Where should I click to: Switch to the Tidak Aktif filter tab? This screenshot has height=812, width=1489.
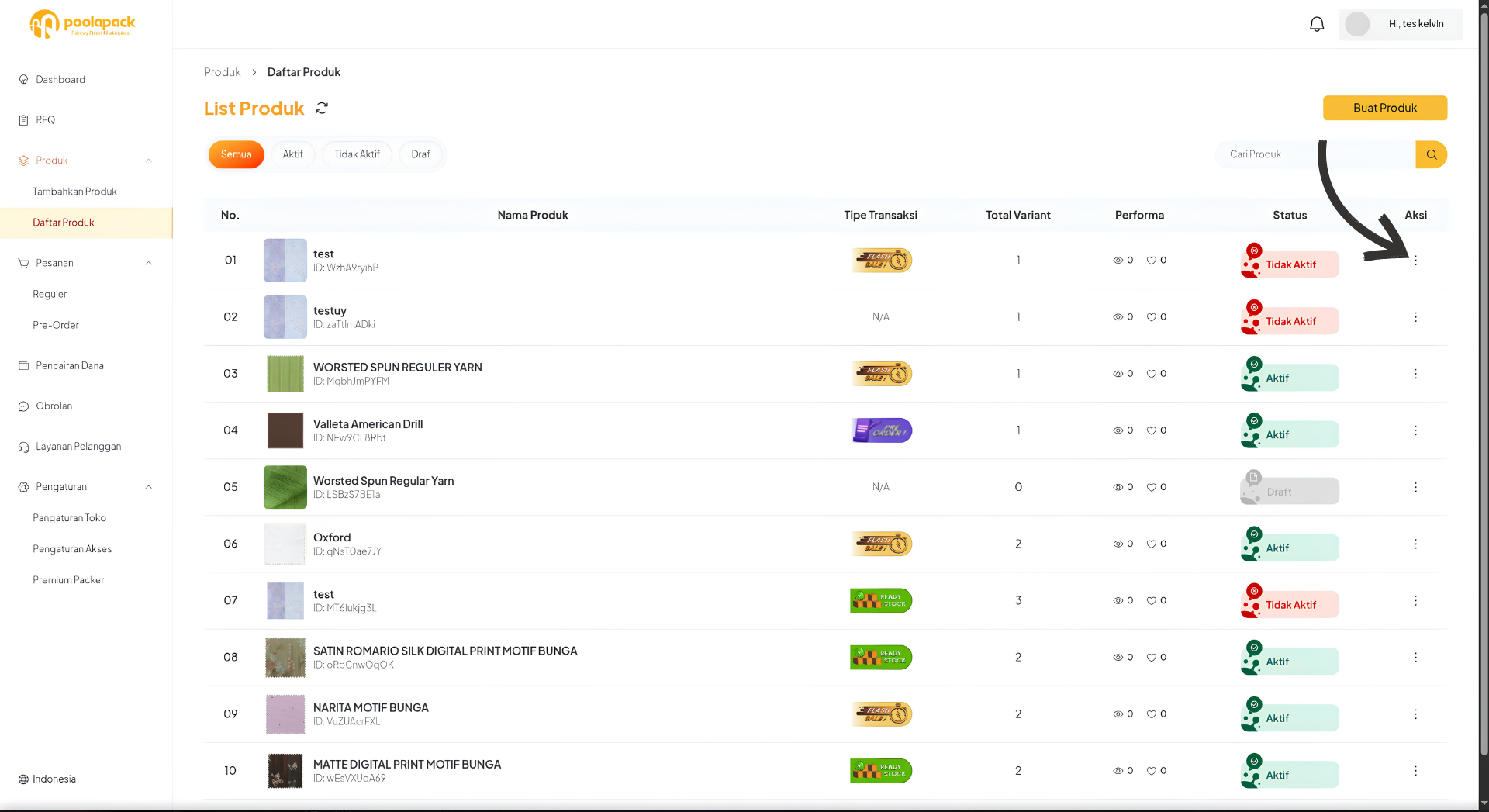point(357,154)
